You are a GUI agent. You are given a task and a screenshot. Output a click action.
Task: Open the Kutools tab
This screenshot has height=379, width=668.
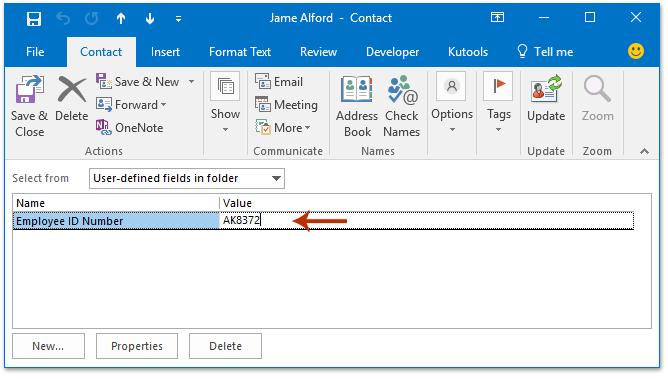[x=468, y=52]
